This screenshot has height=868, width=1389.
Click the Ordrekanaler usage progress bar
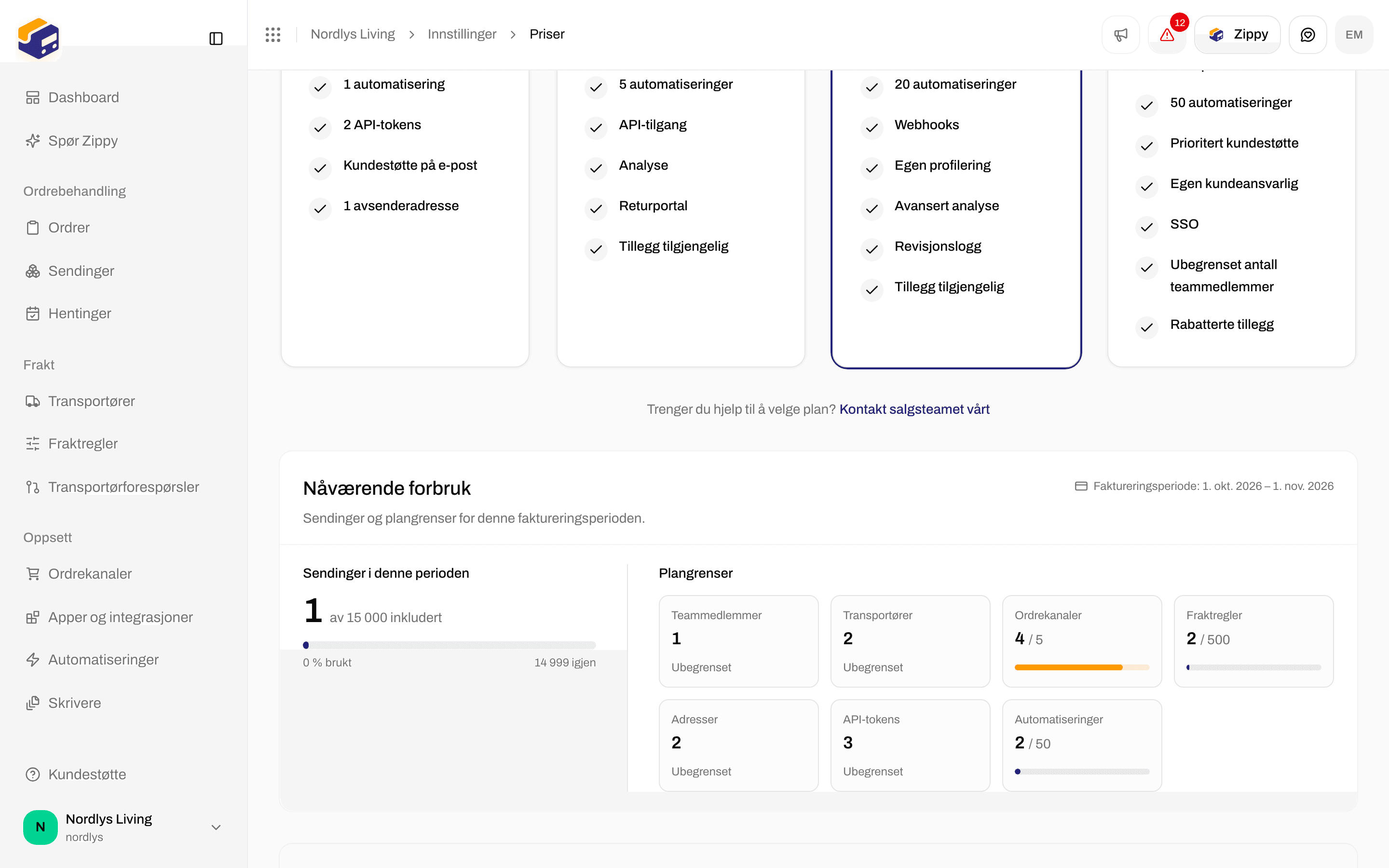coord(1082,667)
